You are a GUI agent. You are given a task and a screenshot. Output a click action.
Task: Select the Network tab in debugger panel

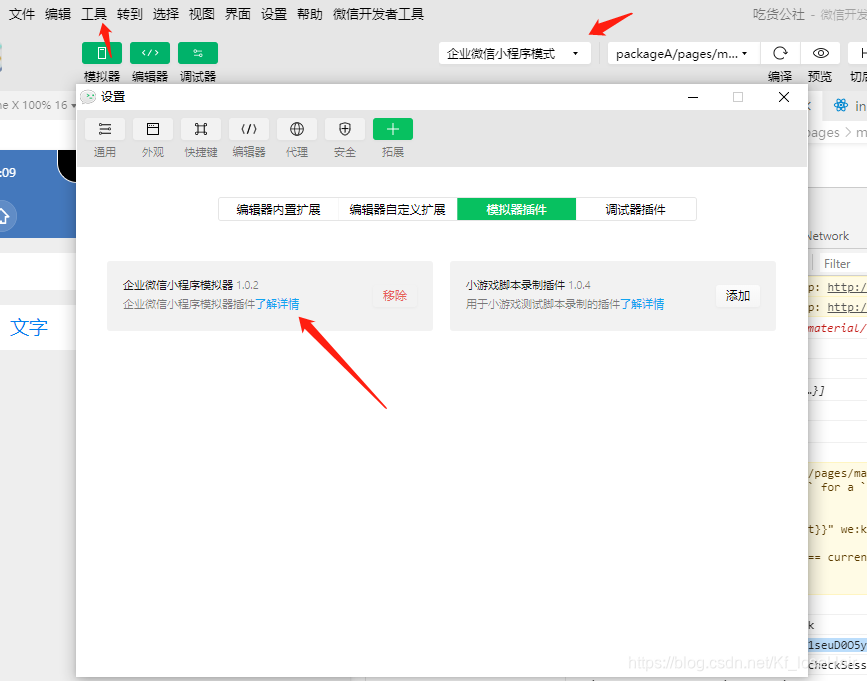[x=827, y=236]
